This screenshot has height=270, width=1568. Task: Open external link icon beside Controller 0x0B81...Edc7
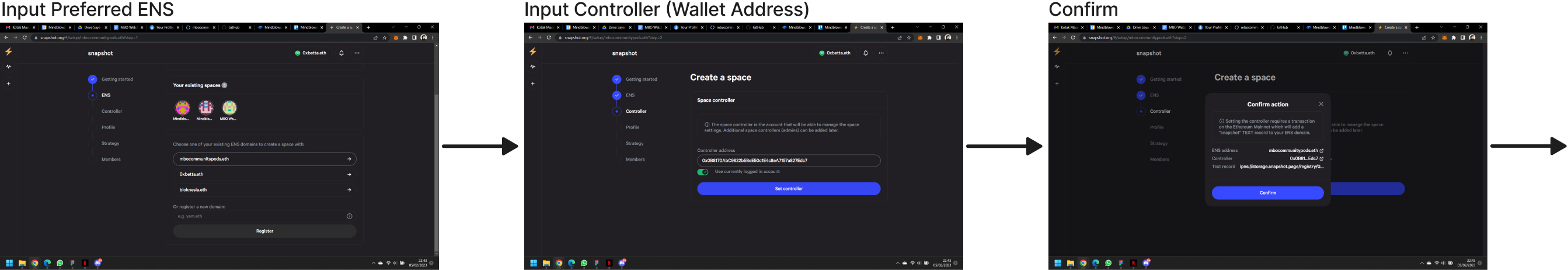1322,158
